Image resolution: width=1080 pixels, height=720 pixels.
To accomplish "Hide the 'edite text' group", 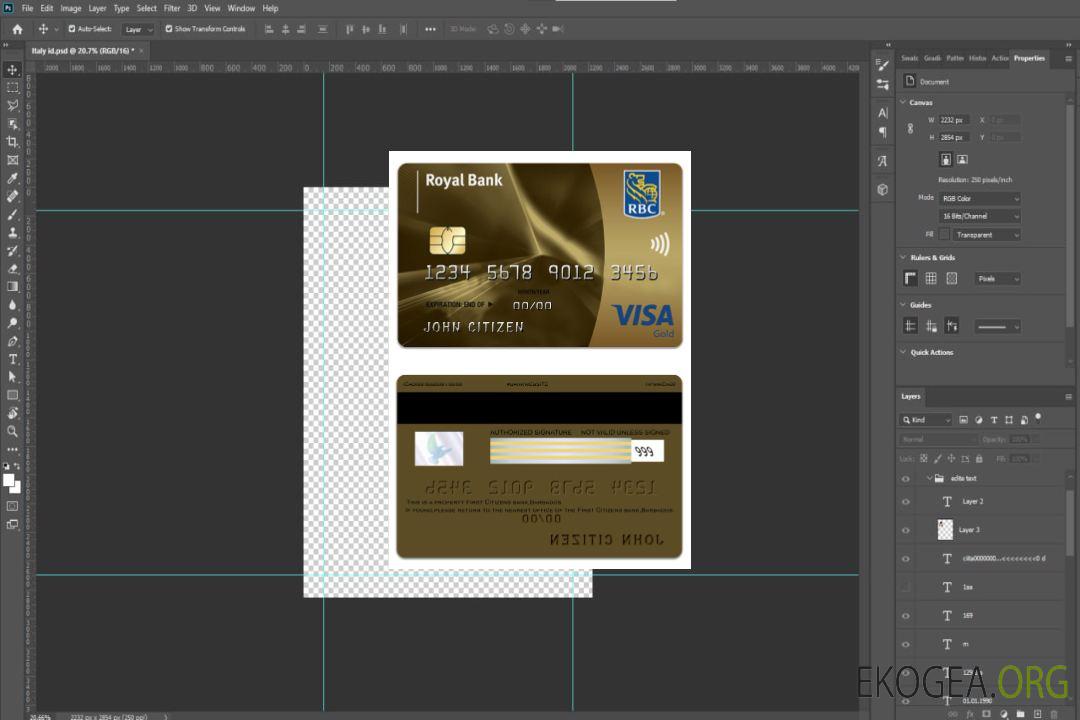I will 906,479.
